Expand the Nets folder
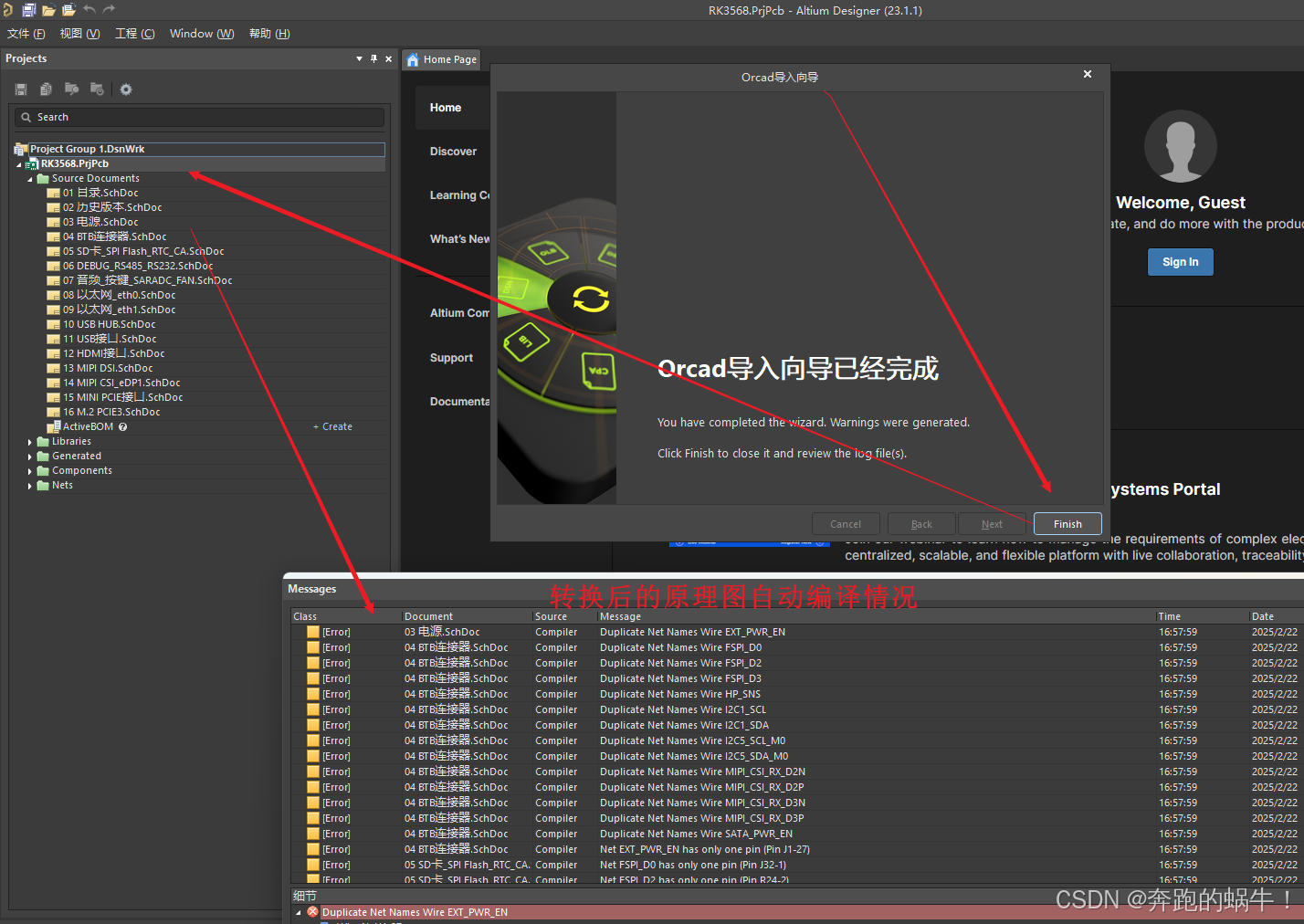 (30, 486)
